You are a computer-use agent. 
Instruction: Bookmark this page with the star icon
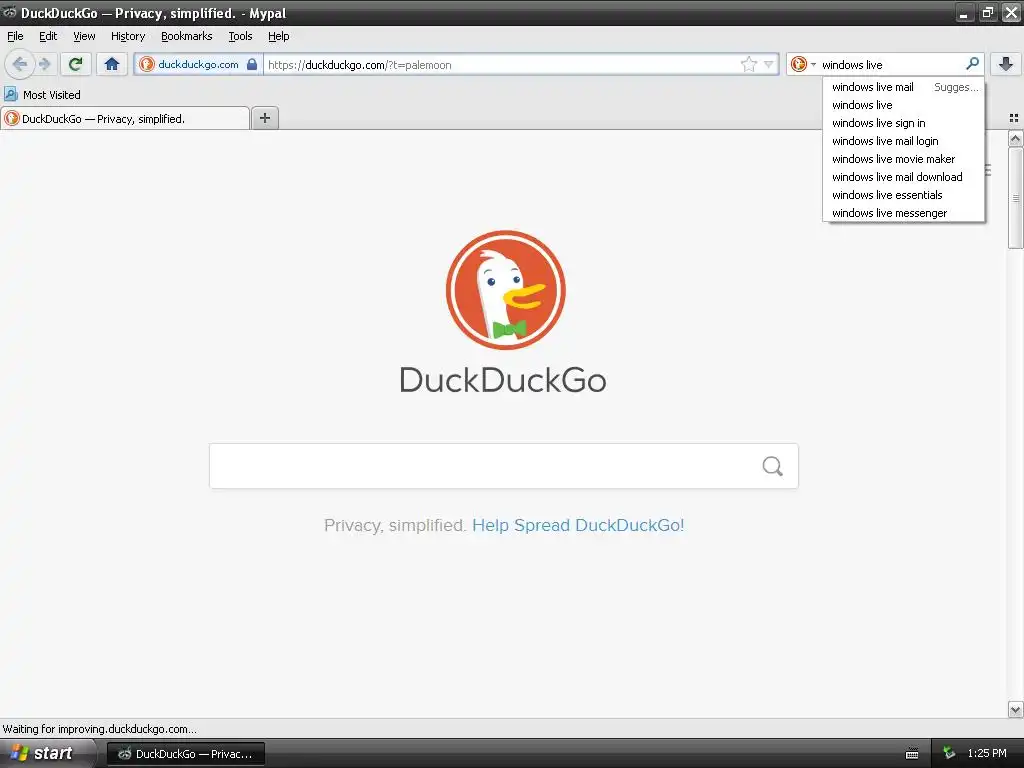[x=748, y=64]
